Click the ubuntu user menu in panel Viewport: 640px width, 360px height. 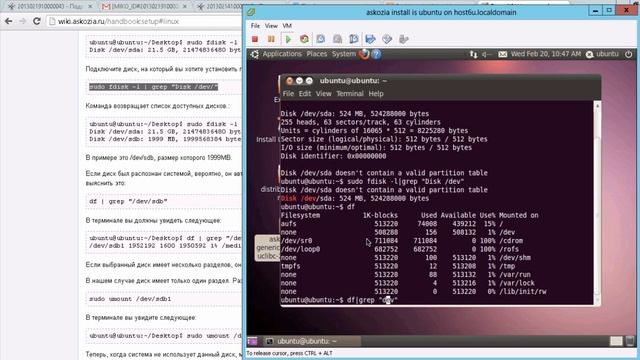pyautogui.click(x=602, y=54)
